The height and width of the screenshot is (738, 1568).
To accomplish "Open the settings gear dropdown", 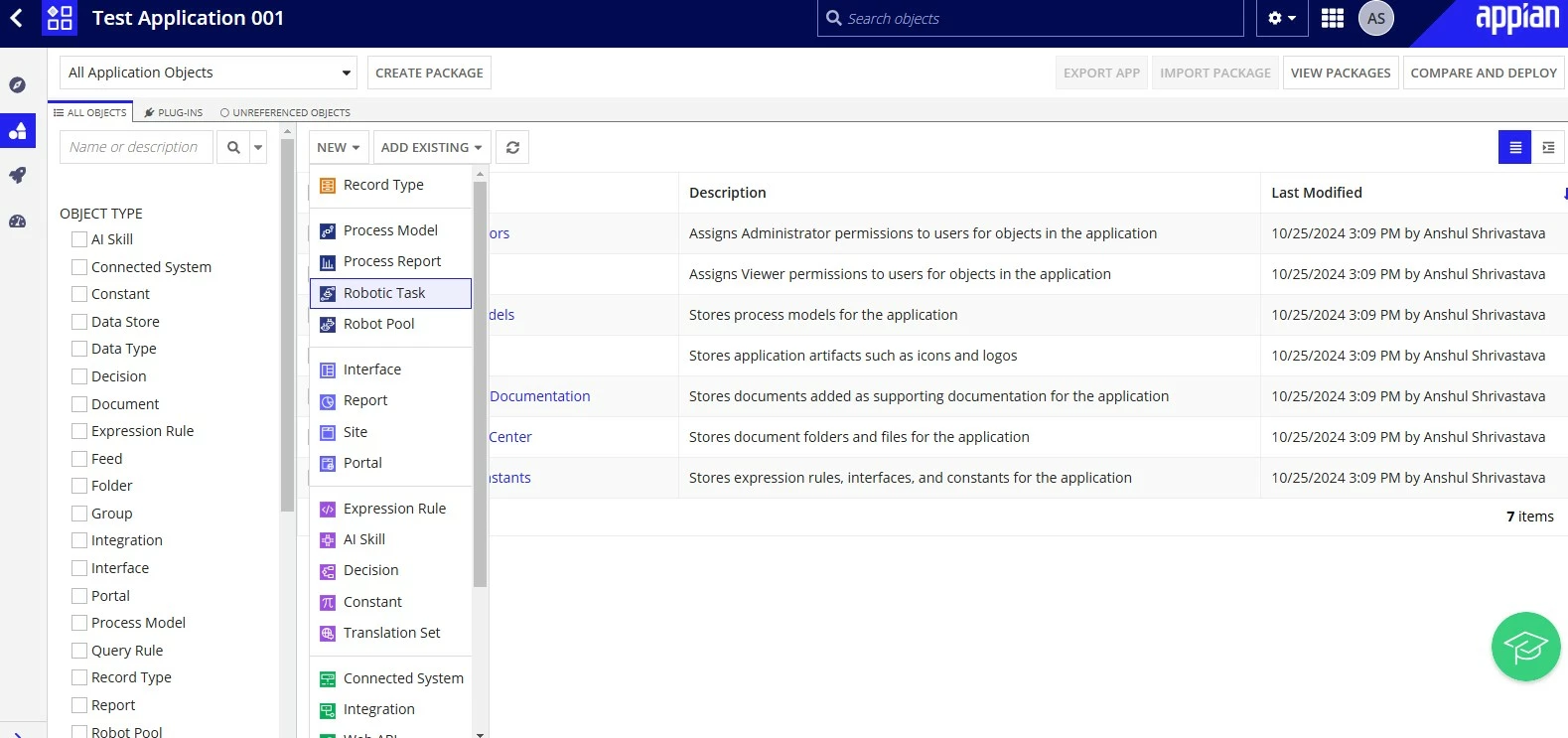I will (1282, 18).
